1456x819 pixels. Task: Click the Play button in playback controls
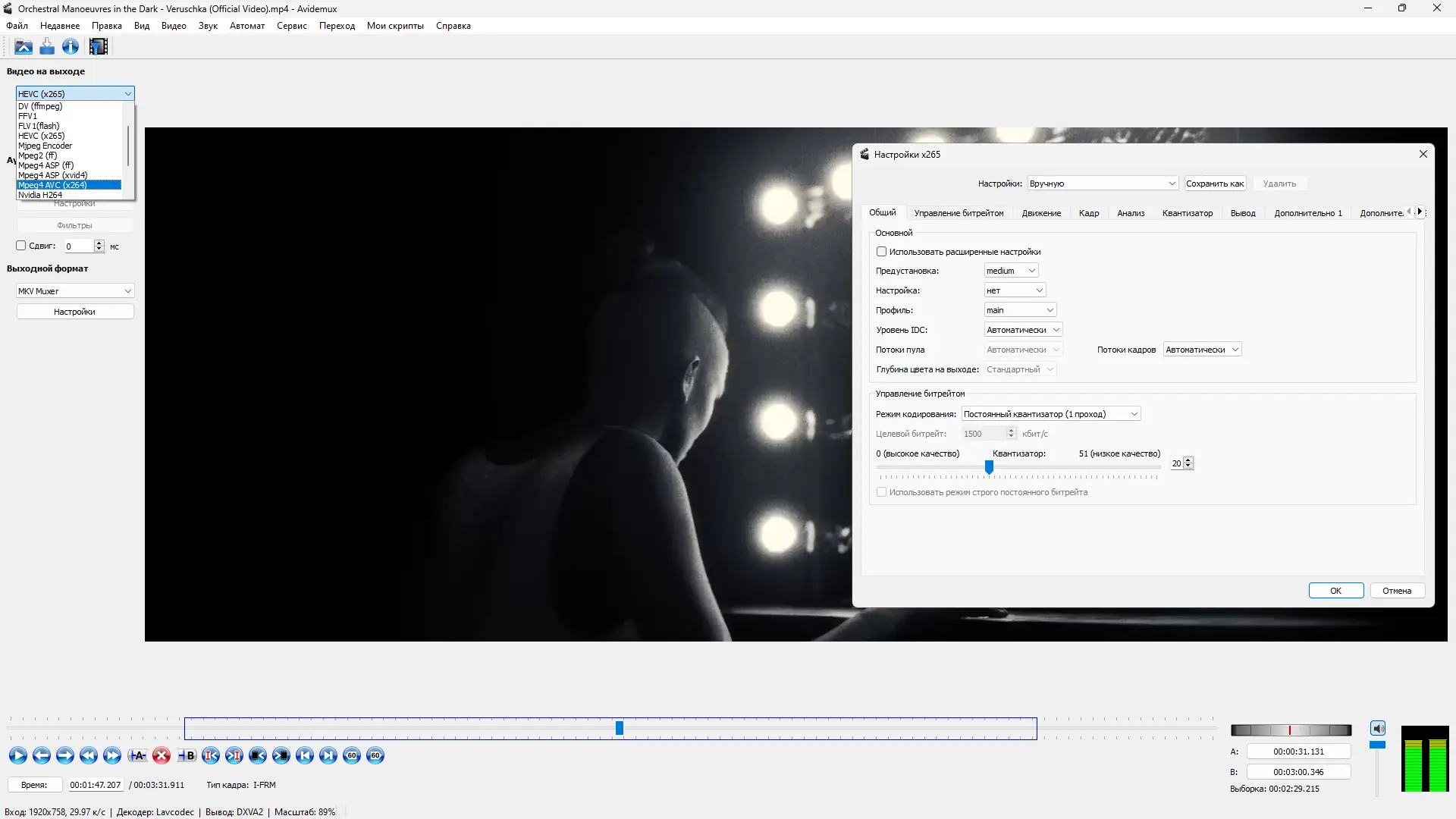(x=18, y=755)
